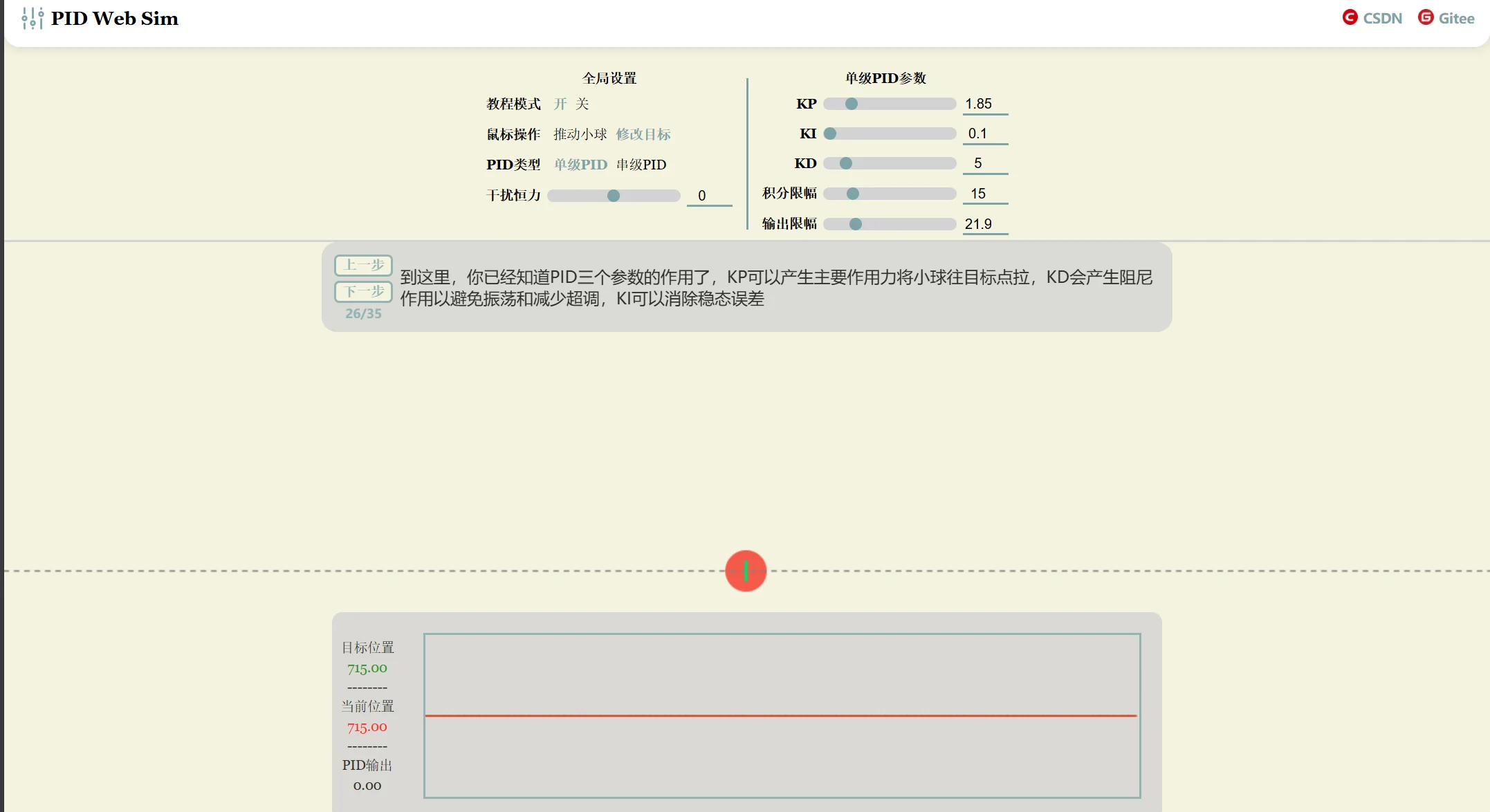The image size is (1490, 812).
Task: Switch PID type to 单级PID
Action: tap(580, 165)
